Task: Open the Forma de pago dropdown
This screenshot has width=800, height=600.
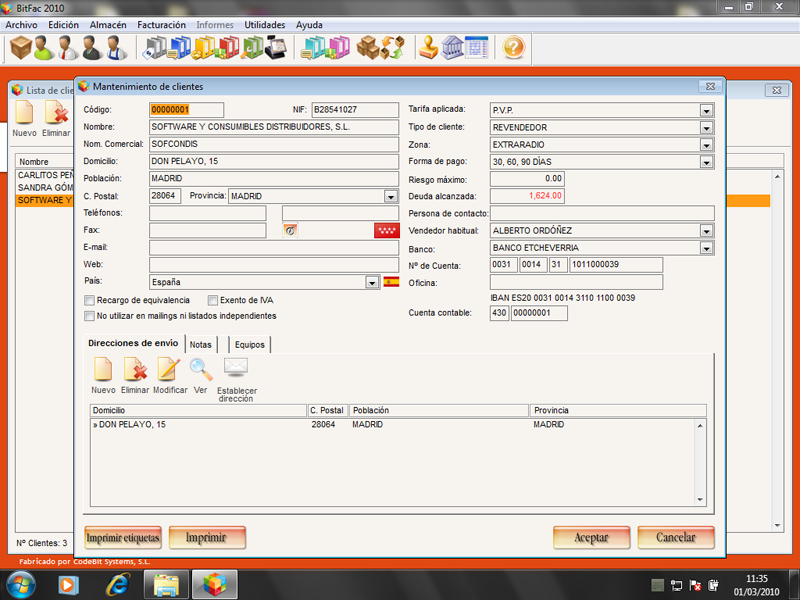Action: pyautogui.click(x=706, y=162)
